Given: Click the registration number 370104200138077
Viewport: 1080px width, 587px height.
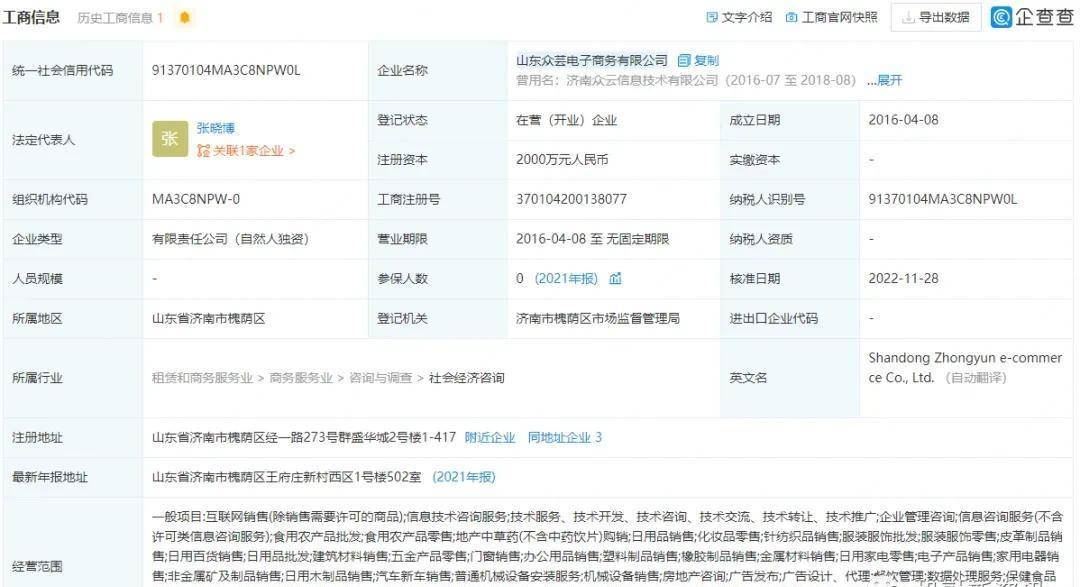Looking at the screenshot, I should click(571, 199).
